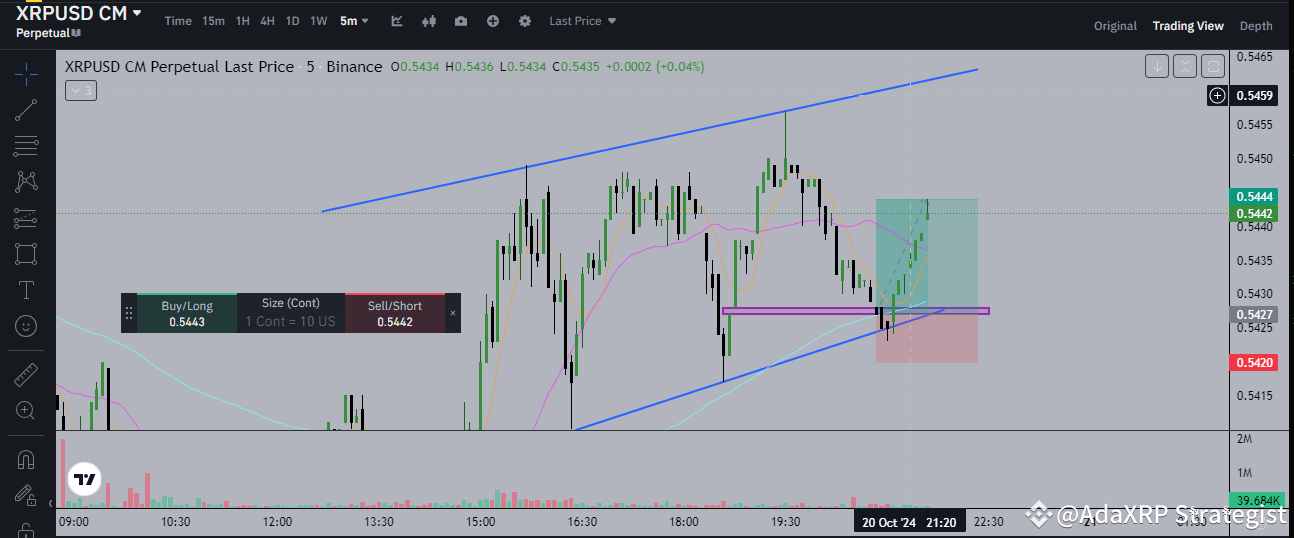Screen dimensions: 1294x538
Task: Switch to 1D interval
Action: [x=292, y=21]
